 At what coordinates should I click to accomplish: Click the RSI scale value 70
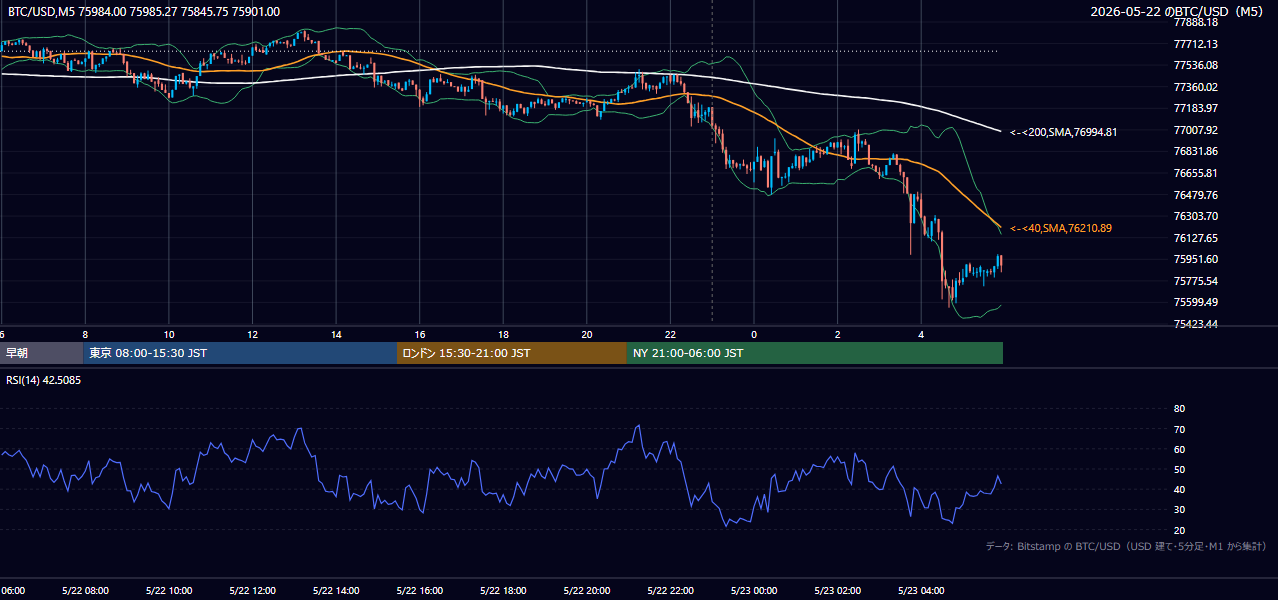1180,429
